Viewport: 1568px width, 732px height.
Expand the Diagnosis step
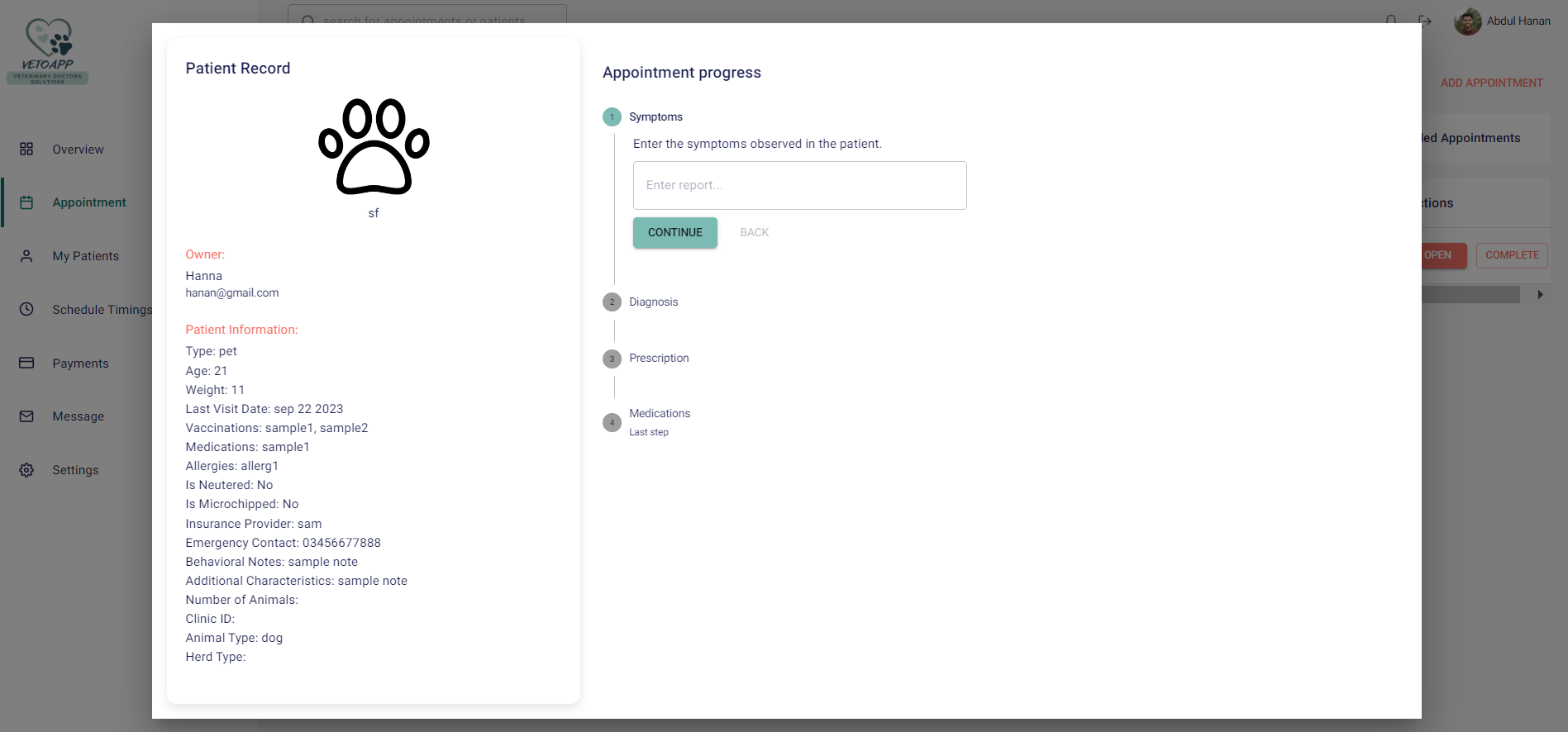point(653,302)
